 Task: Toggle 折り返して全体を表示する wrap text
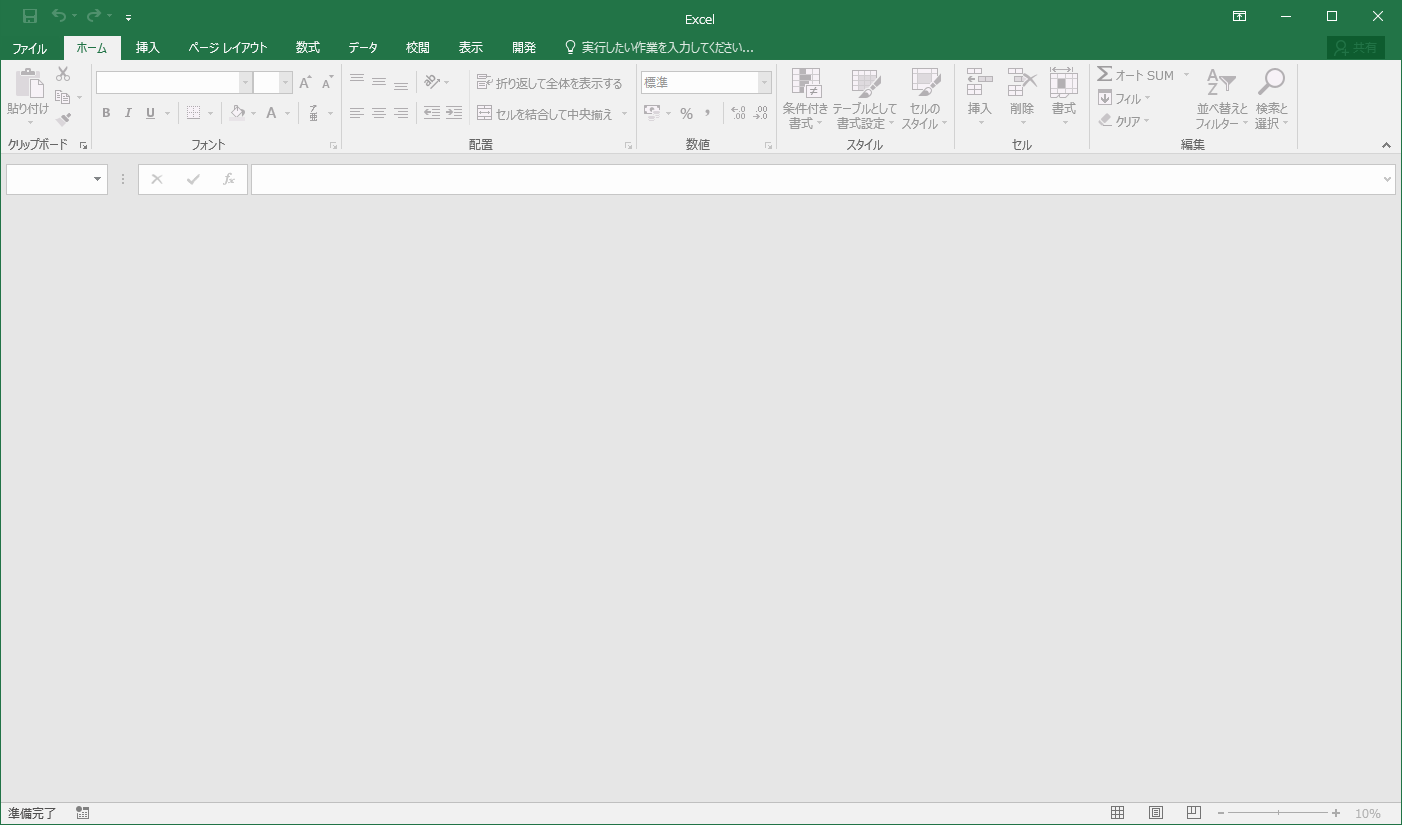[x=550, y=83]
